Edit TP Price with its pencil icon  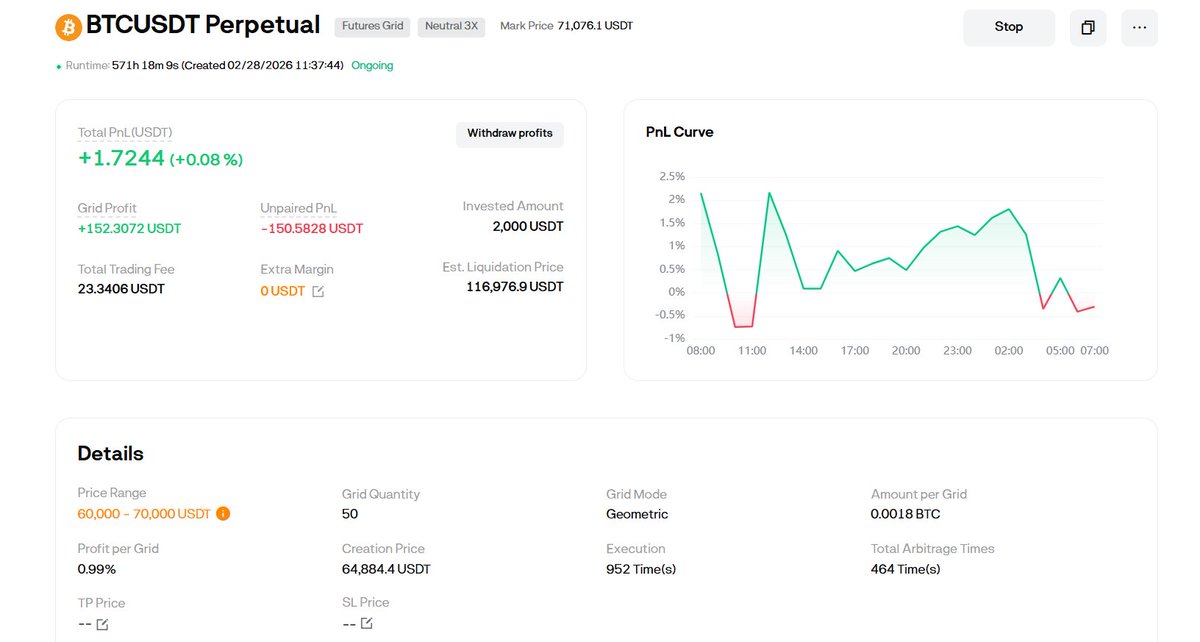pyautogui.click(x=102, y=624)
